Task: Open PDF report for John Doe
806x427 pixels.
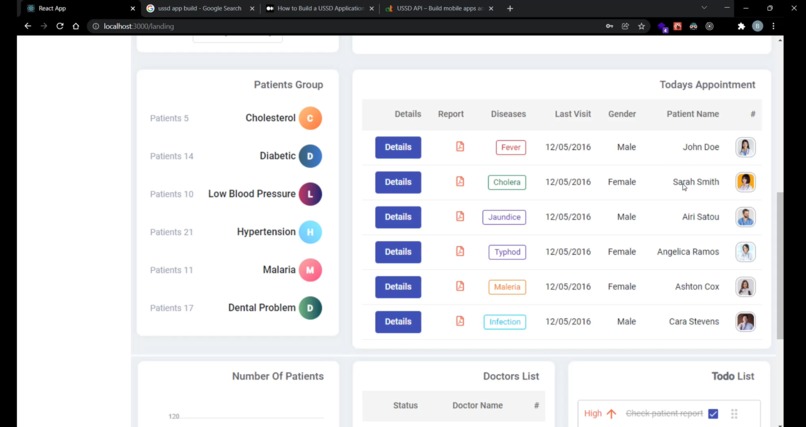Action: pyautogui.click(x=460, y=146)
